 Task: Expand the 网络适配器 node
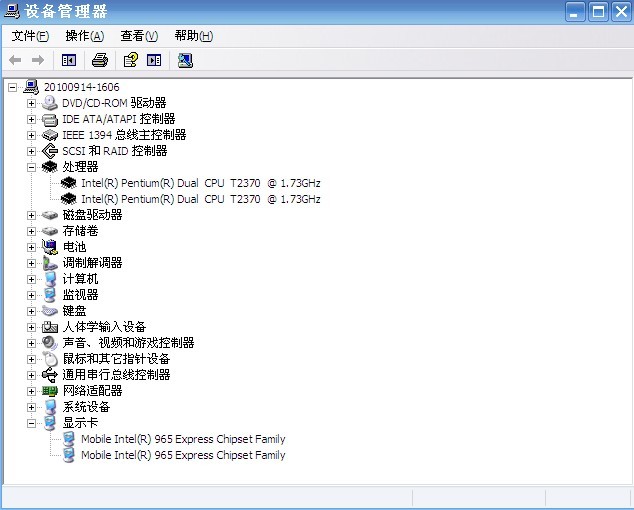point(31,391)
